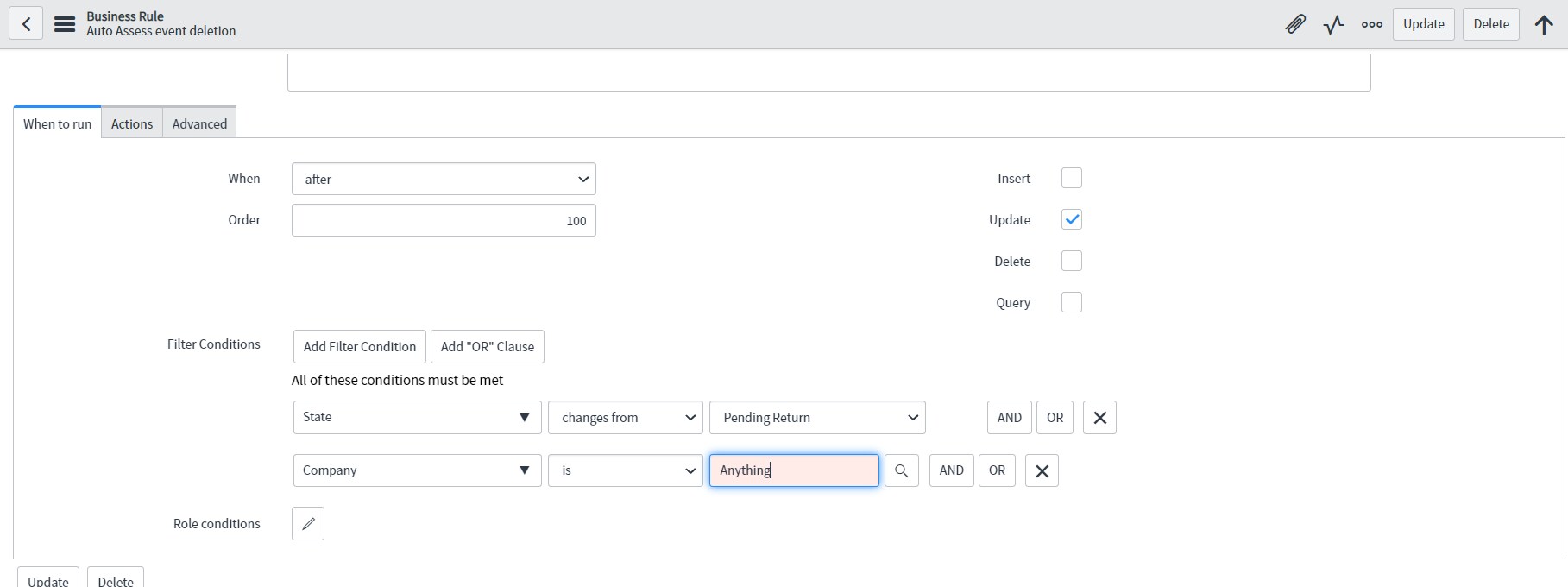
Task: Open the When dropdown set to after
Action: [x=444, y=180]
